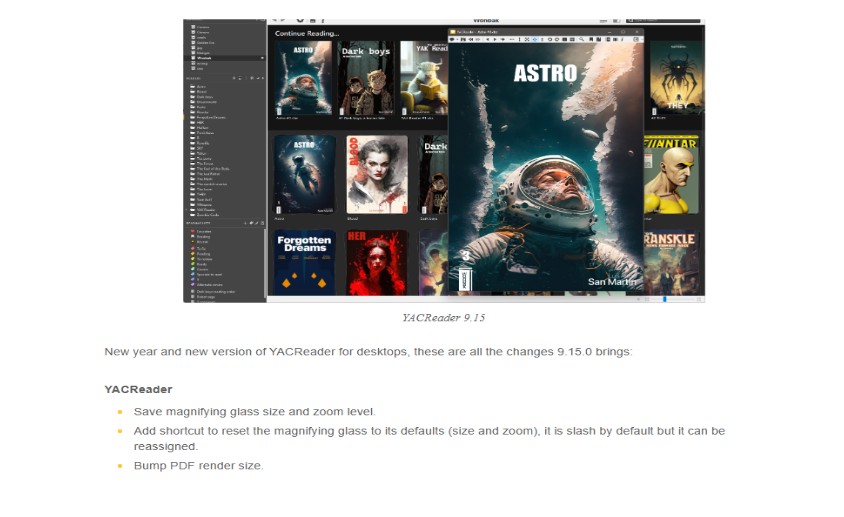Open the Reading list in sidebar
This screenshot has height=517, width=844.
pos(203,237)
